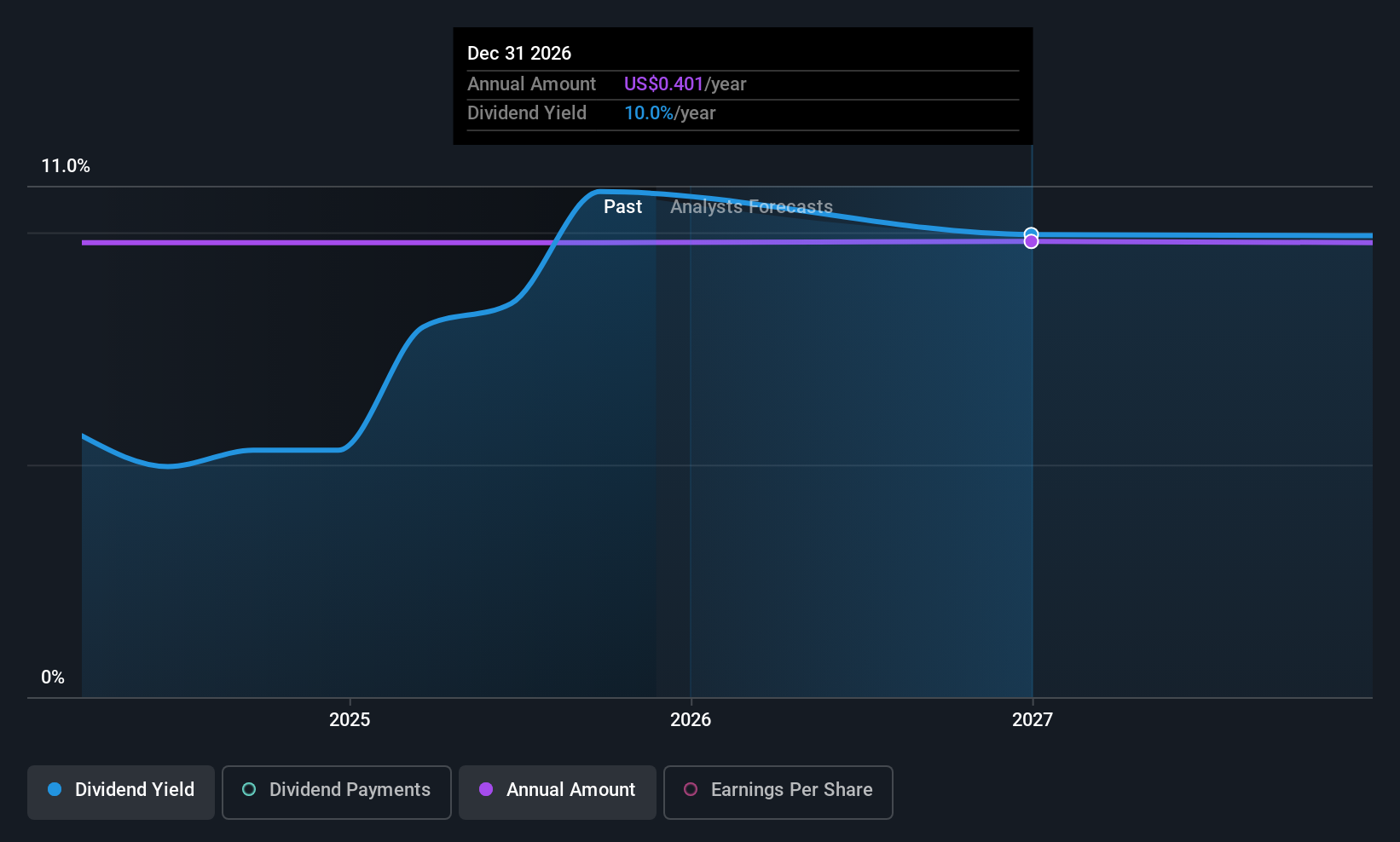Click the Analysts Forecasts label
The width and height of the screenshot is (1400, 842).
click(751, 206)
